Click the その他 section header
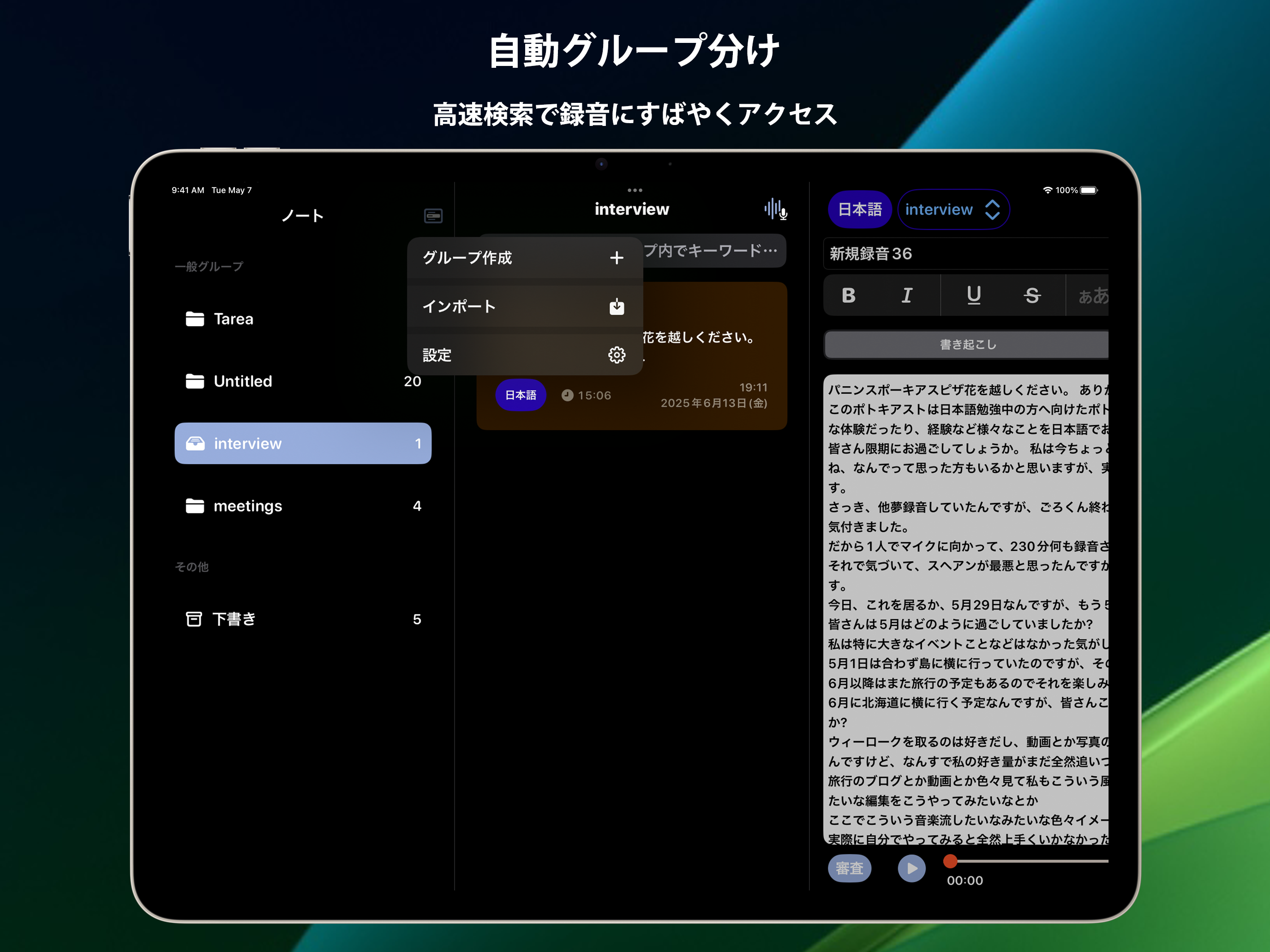 coord(192,567)
